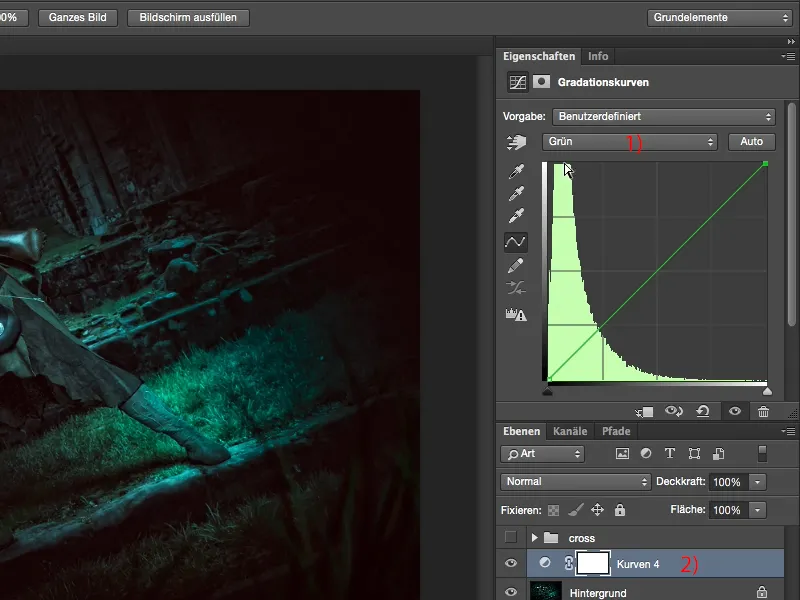Open the Grün channel dropdown
The width and height of the screenshot is (800, 600).
coord(630,142)
